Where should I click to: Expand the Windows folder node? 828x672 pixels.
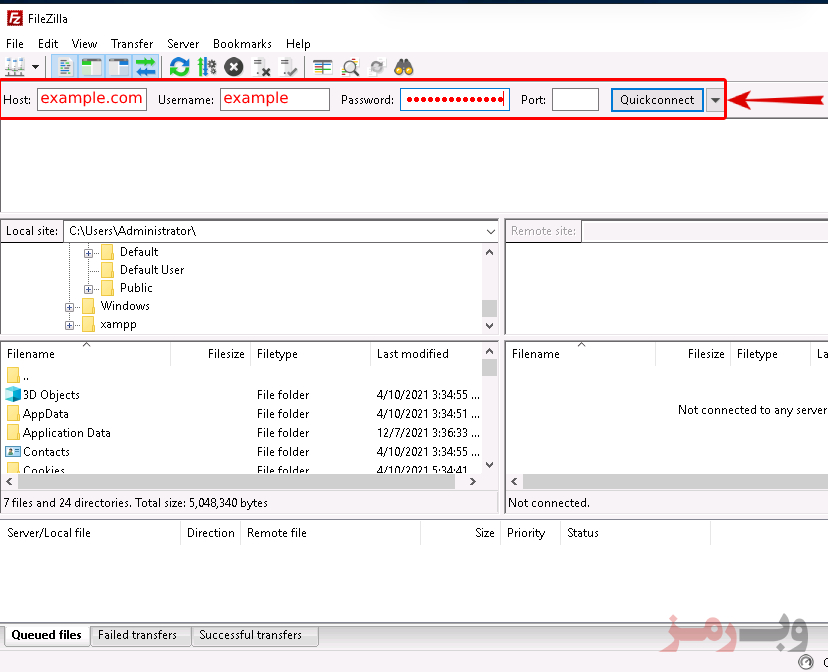(69, 307)
